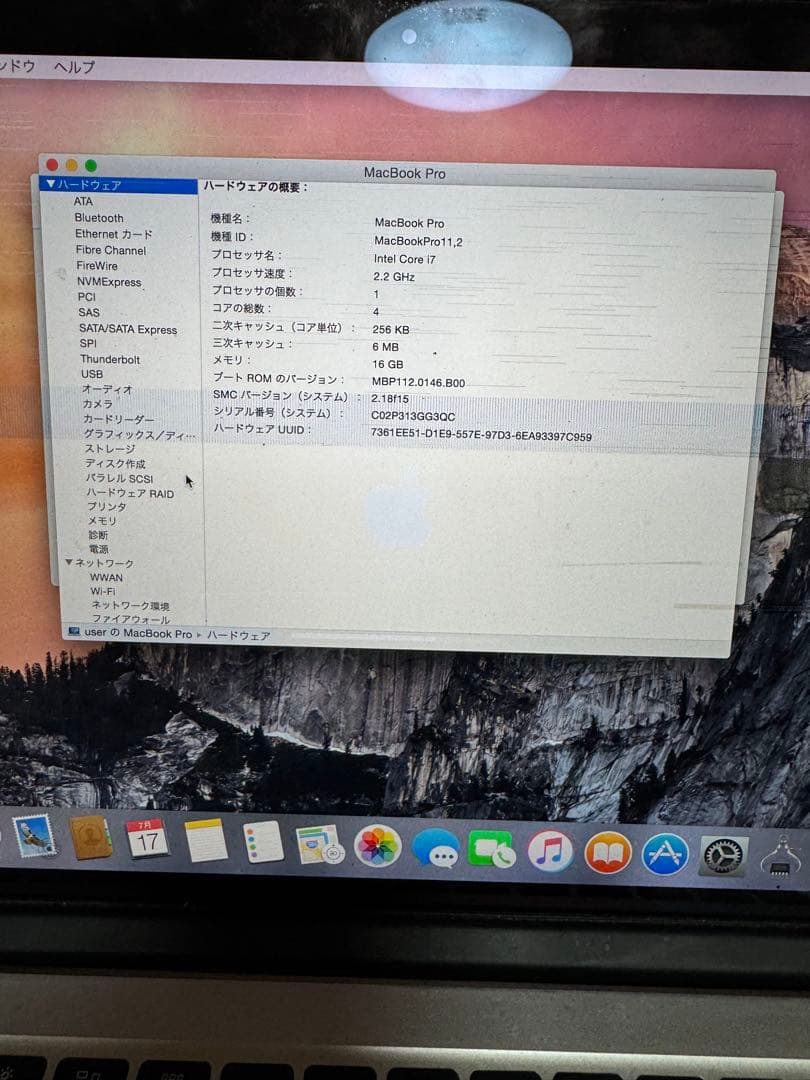Collapse the ネットワーク section triangle

coord(69,562)
